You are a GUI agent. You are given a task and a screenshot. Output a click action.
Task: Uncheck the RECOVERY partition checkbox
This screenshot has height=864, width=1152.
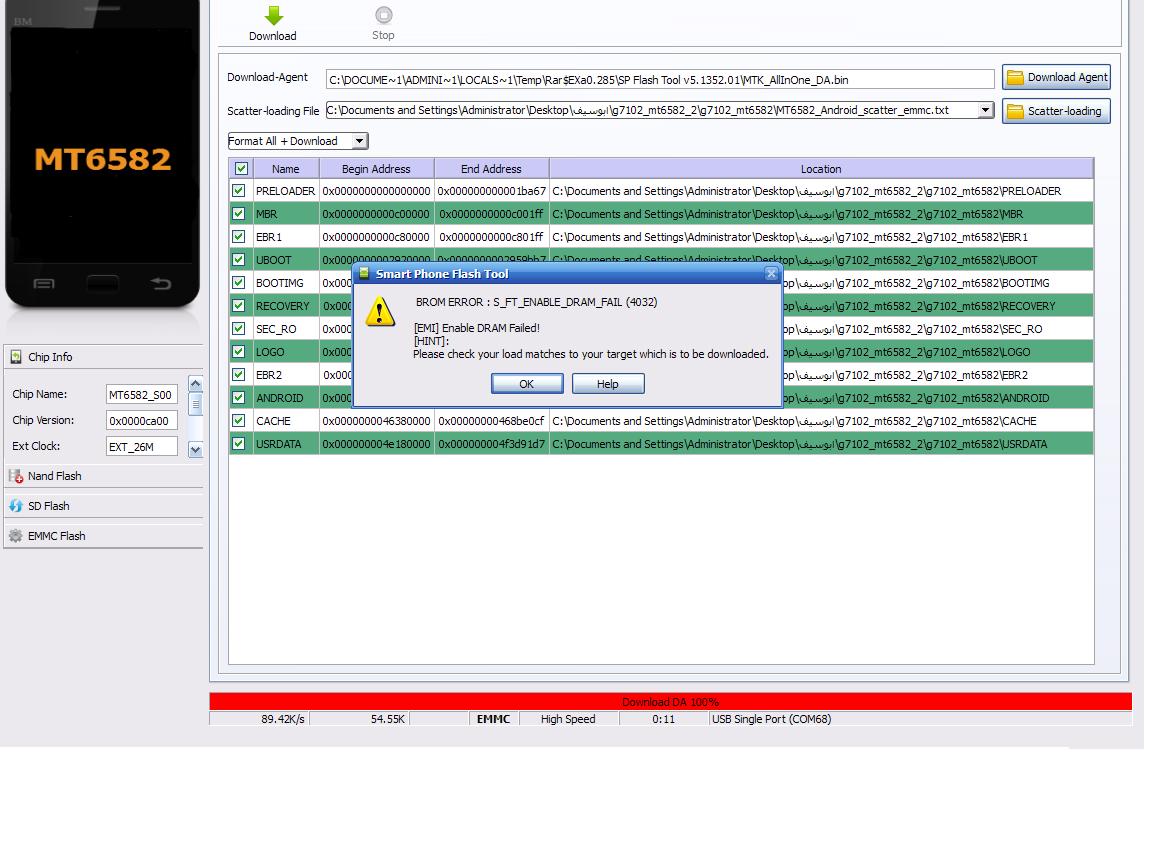pyautogui.click(x=239, y=306)
